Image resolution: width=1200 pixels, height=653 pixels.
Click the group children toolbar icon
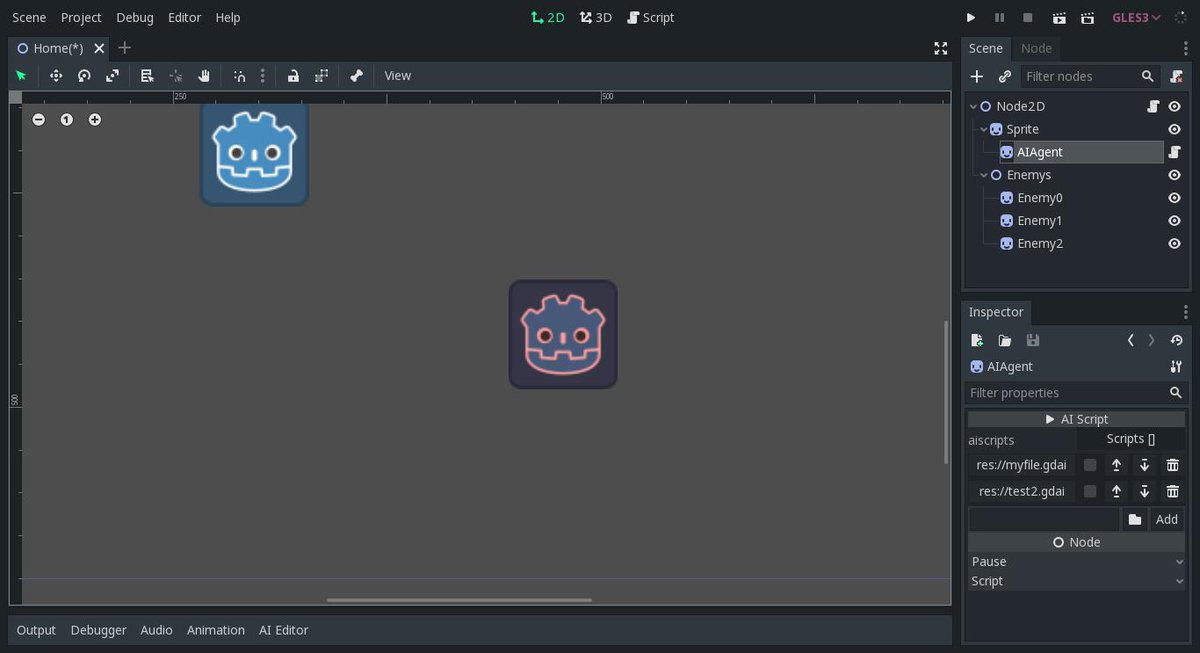point(321,76)
